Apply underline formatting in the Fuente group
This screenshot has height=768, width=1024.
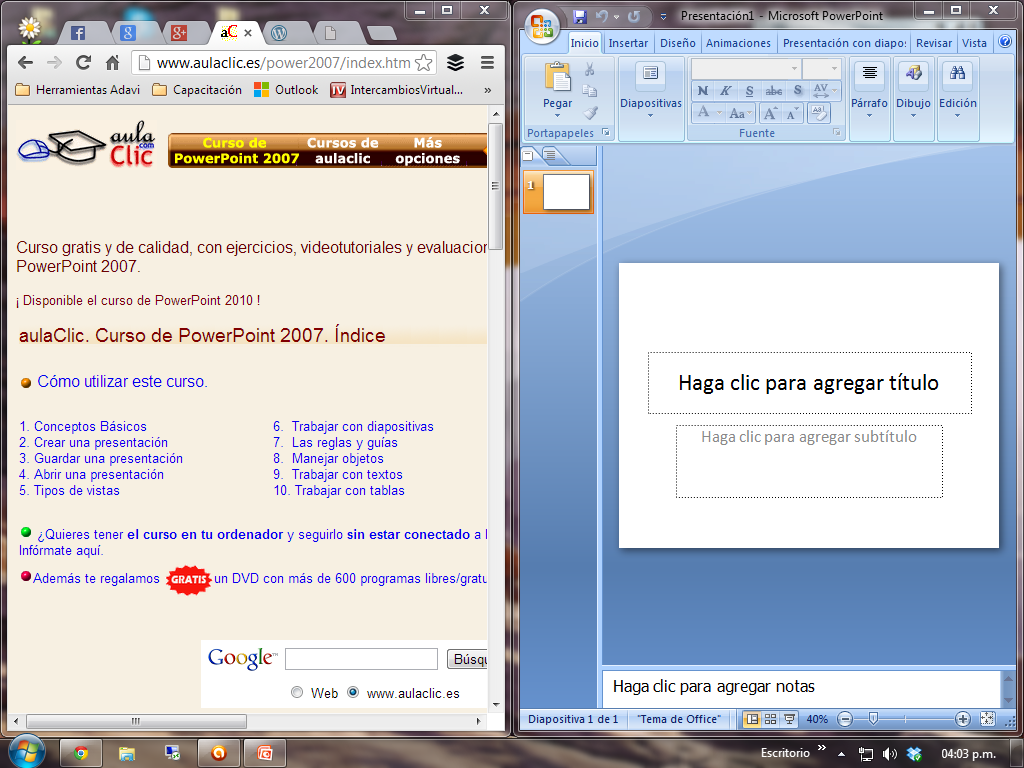coord(748,91)
